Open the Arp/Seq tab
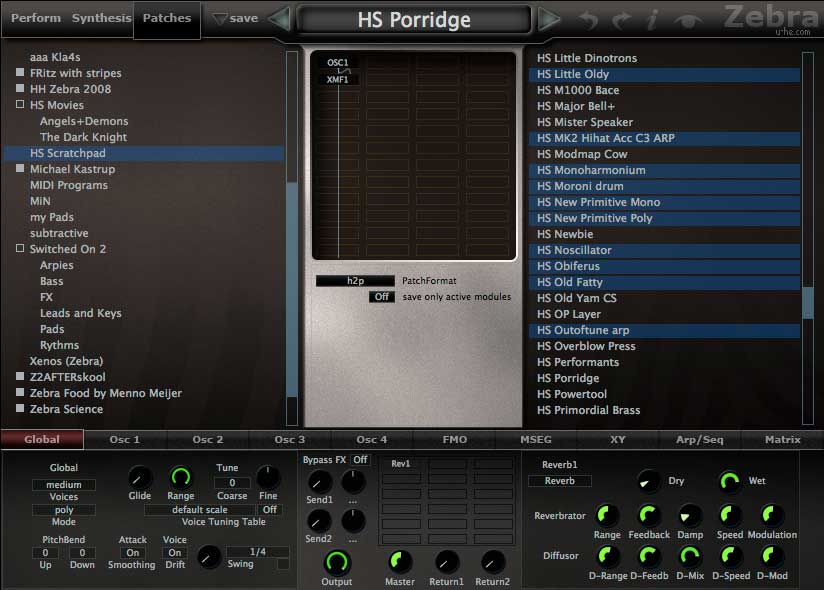Screen dimensions: 824x590 pyautogui.click(x=699, y=440)
